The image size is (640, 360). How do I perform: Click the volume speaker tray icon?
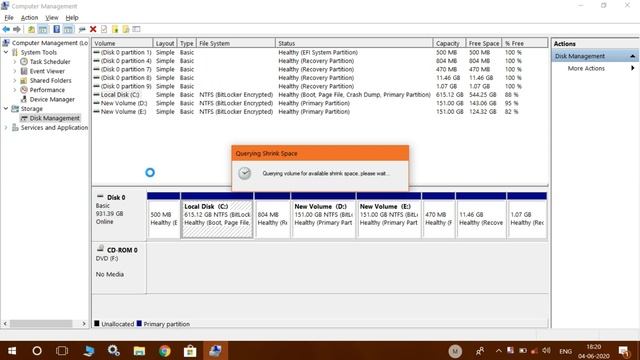[547, 351]
